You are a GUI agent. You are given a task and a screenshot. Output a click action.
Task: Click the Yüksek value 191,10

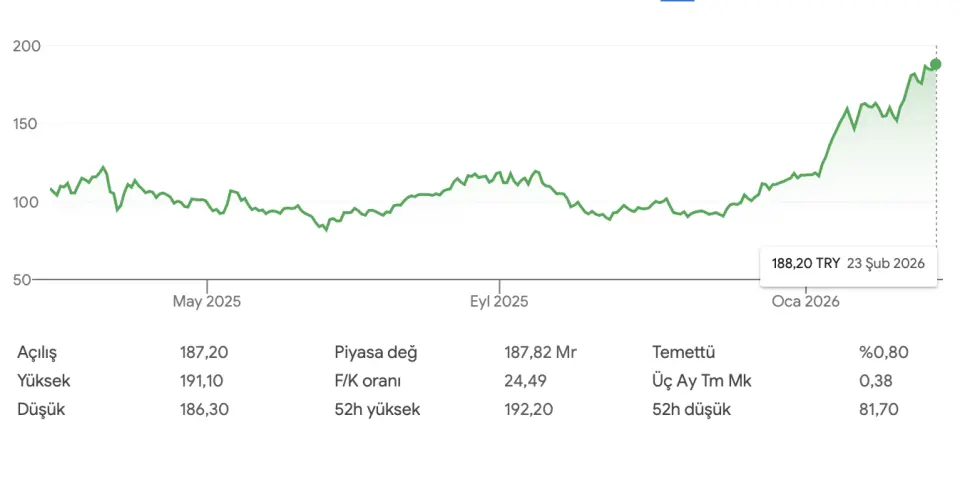(x=200, y=380)
